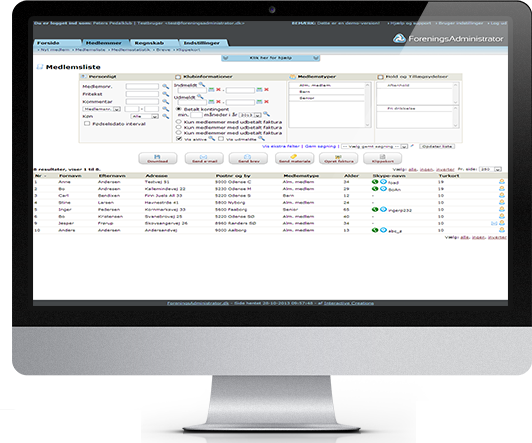Switch to the Medlemmer tab
The width and height of the screenshot is (532, 443).
(105, 43)
